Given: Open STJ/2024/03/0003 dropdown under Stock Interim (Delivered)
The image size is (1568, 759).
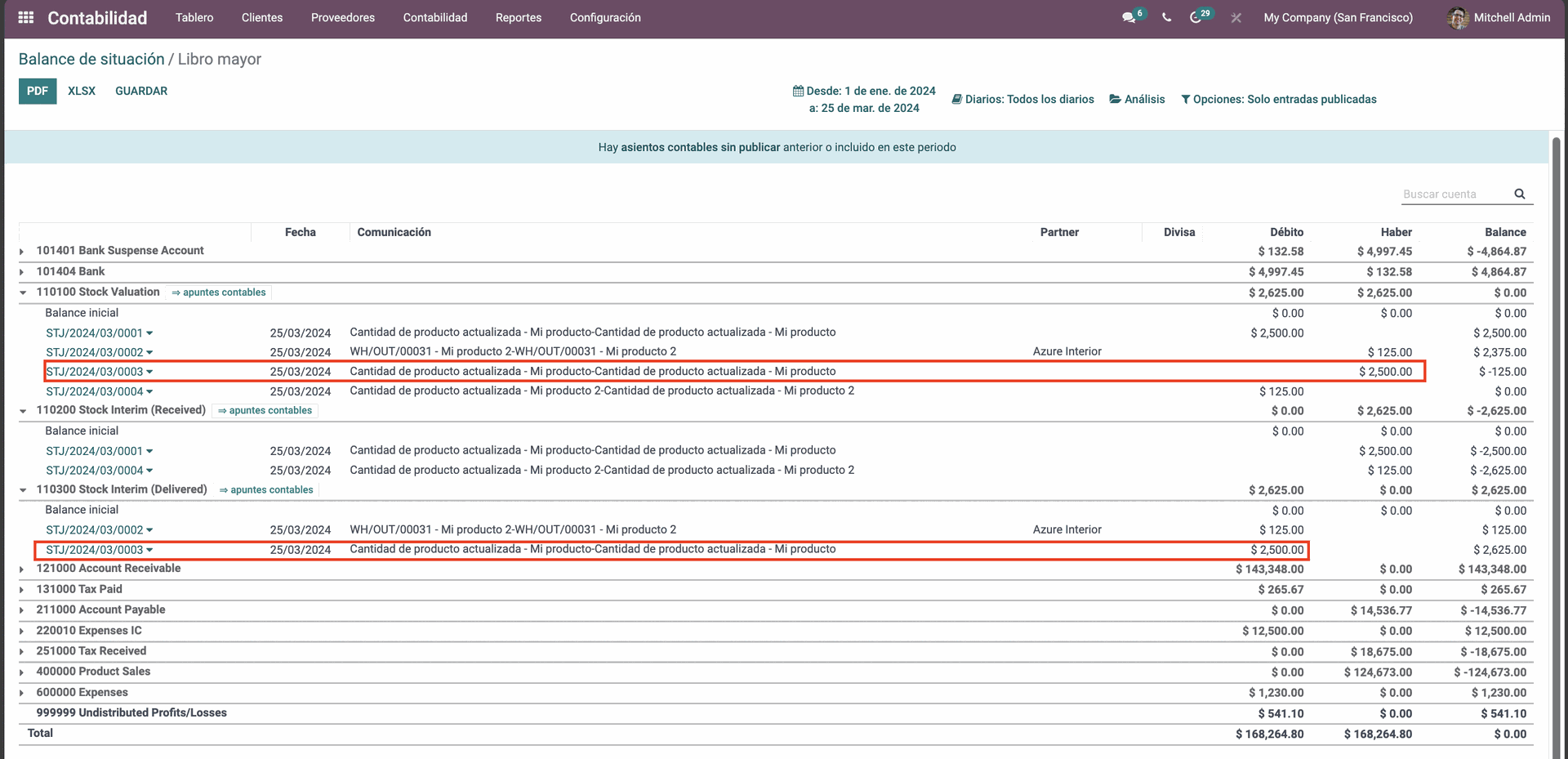Looking at the screenshot, I should pos(100,550).
